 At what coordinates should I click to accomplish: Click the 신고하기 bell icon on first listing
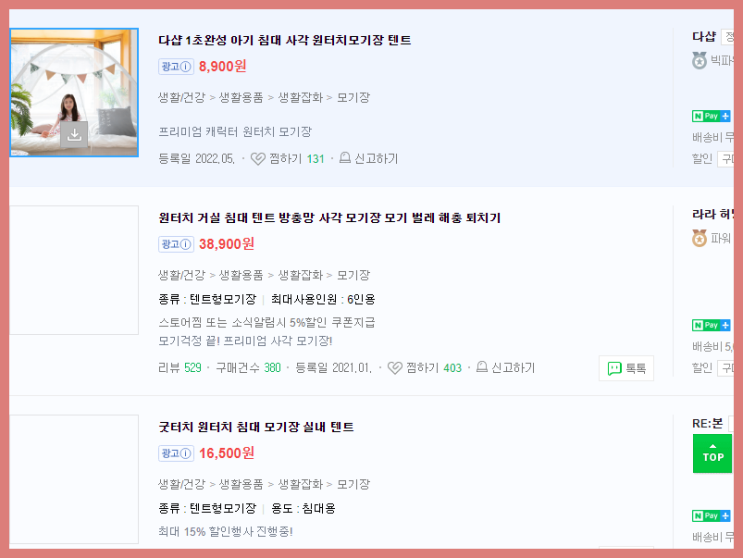click(345, 158)
